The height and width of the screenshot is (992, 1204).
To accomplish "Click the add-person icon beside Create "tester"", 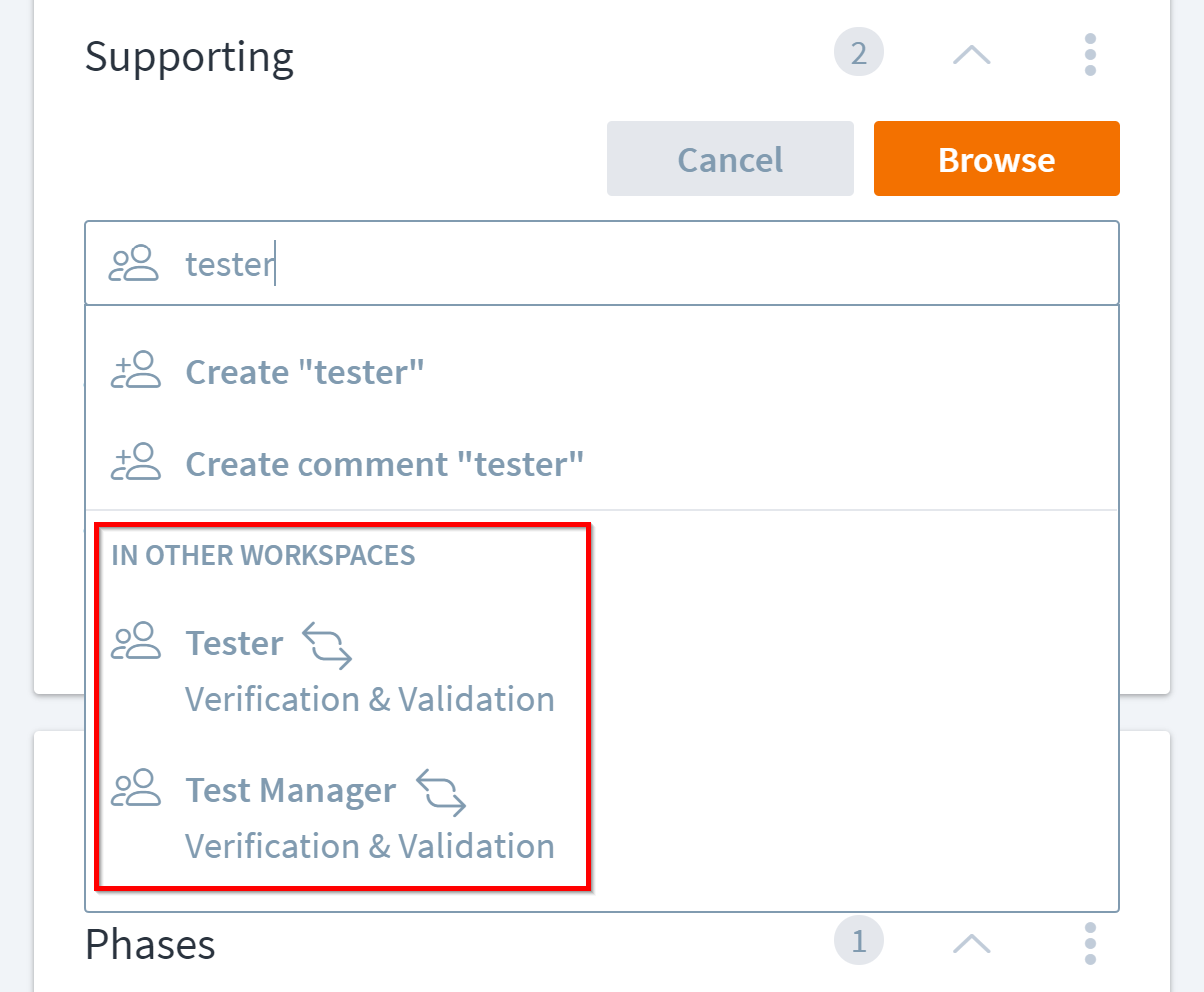I will [x=136, y=371].
